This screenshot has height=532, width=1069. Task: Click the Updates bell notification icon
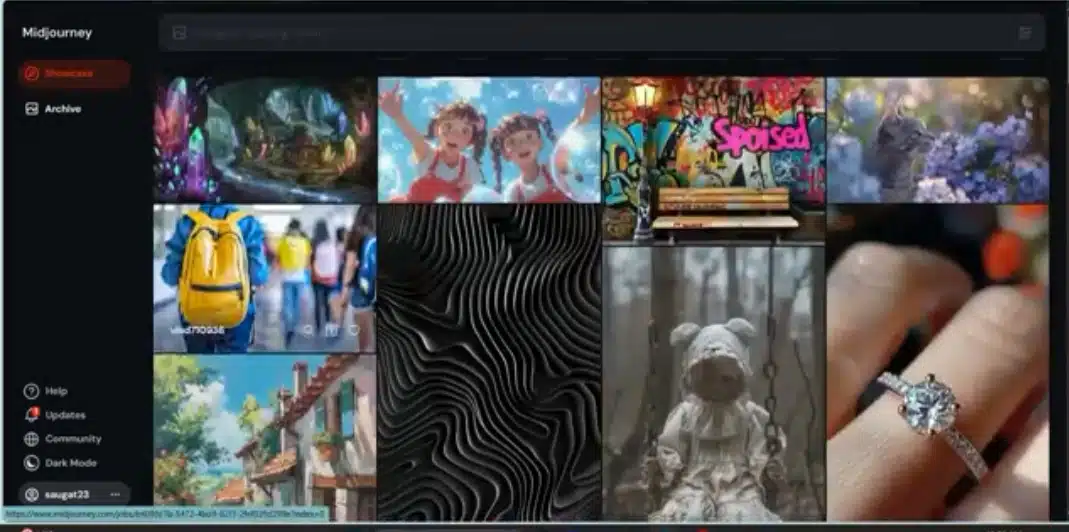tap(31, 415)
